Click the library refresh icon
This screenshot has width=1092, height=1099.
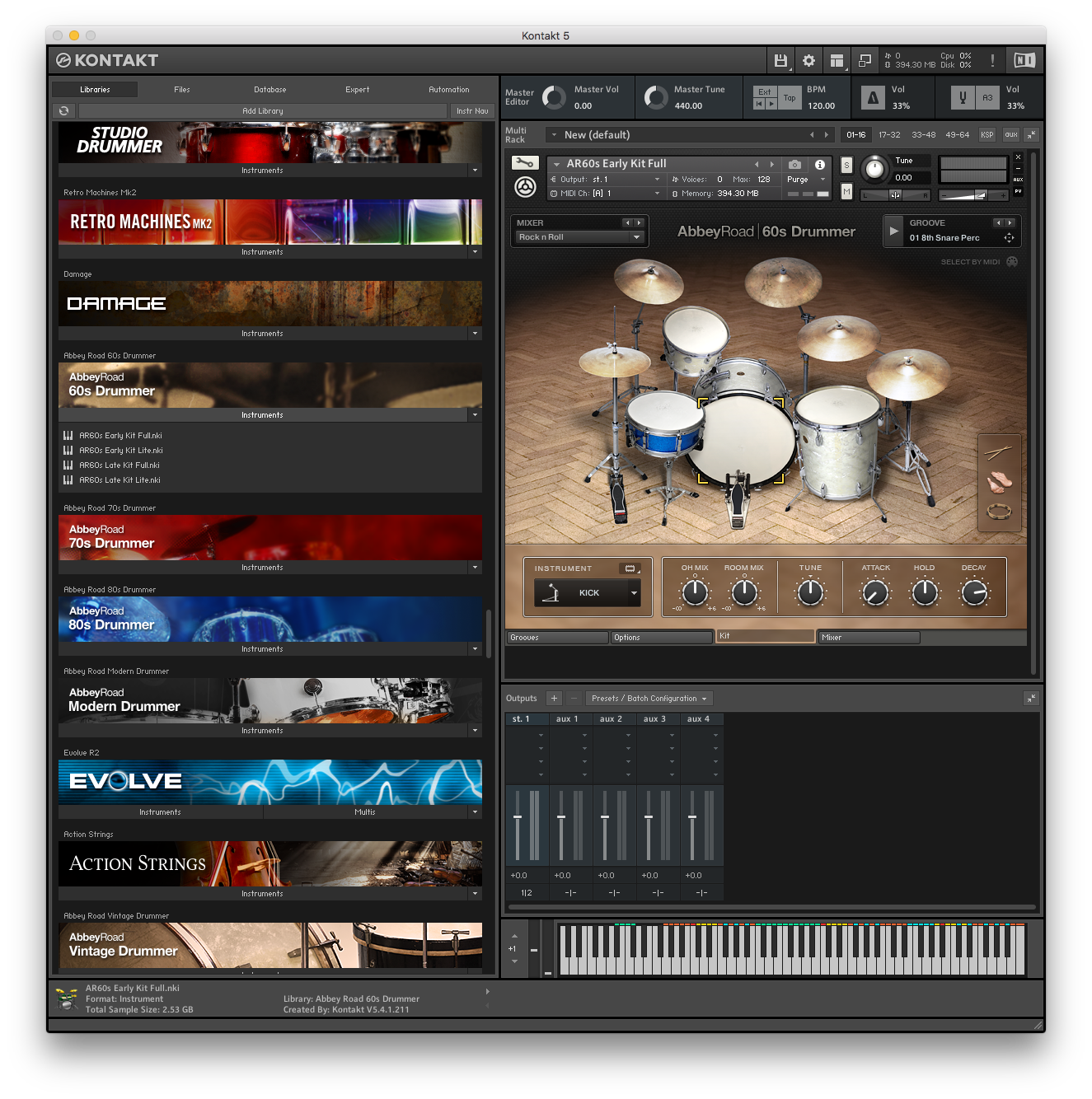click(x=64, y=110)
